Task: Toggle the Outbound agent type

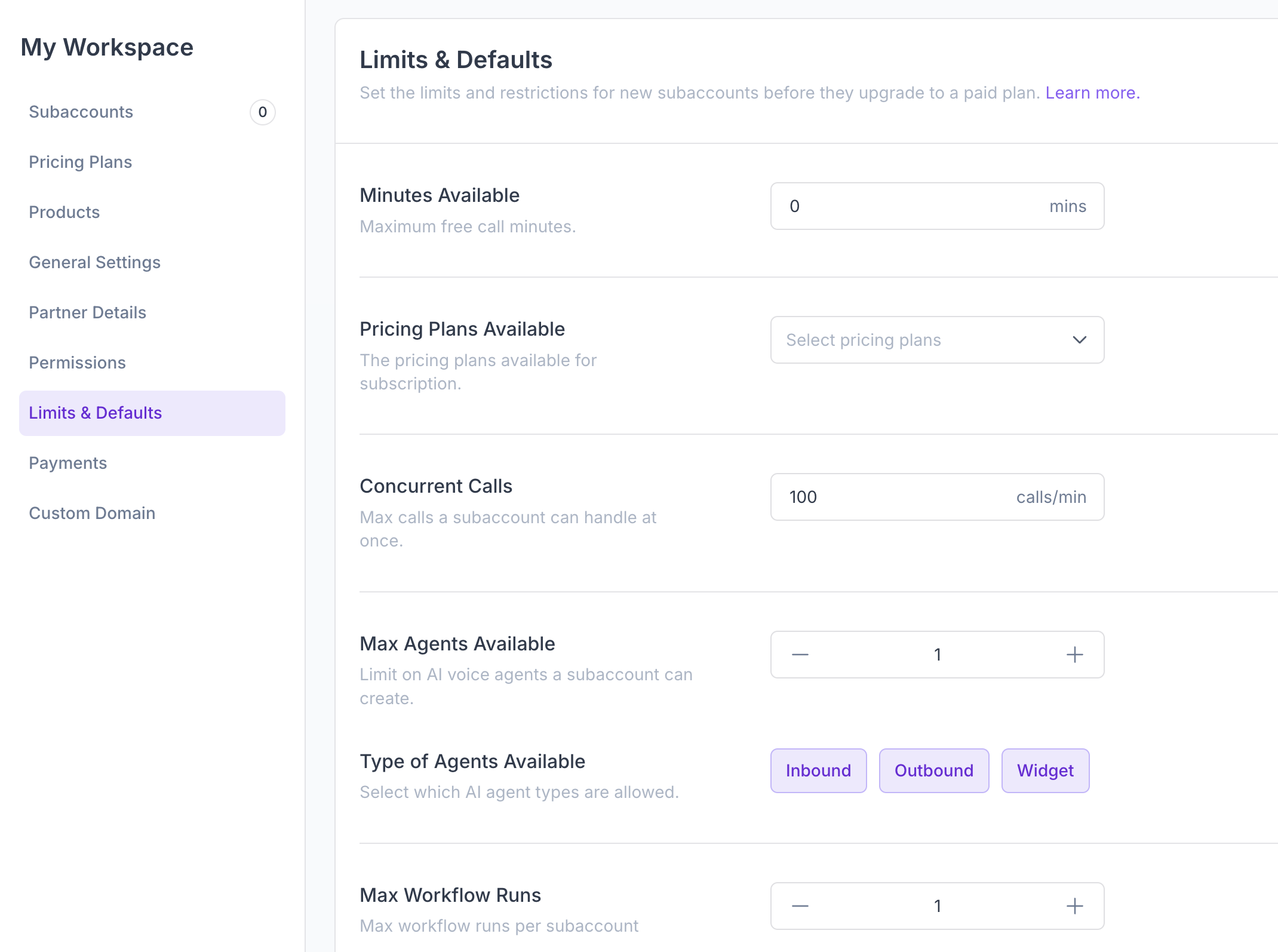Action: tap(933, 770)
